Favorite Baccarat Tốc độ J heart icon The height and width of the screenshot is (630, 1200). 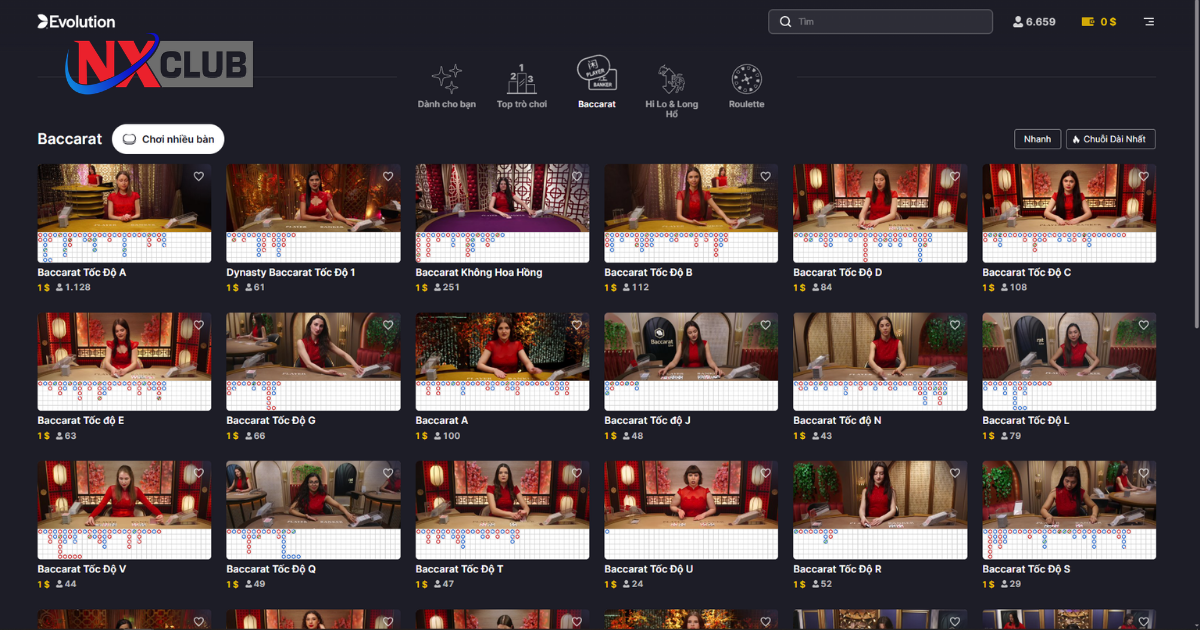[x=766, y=325]
